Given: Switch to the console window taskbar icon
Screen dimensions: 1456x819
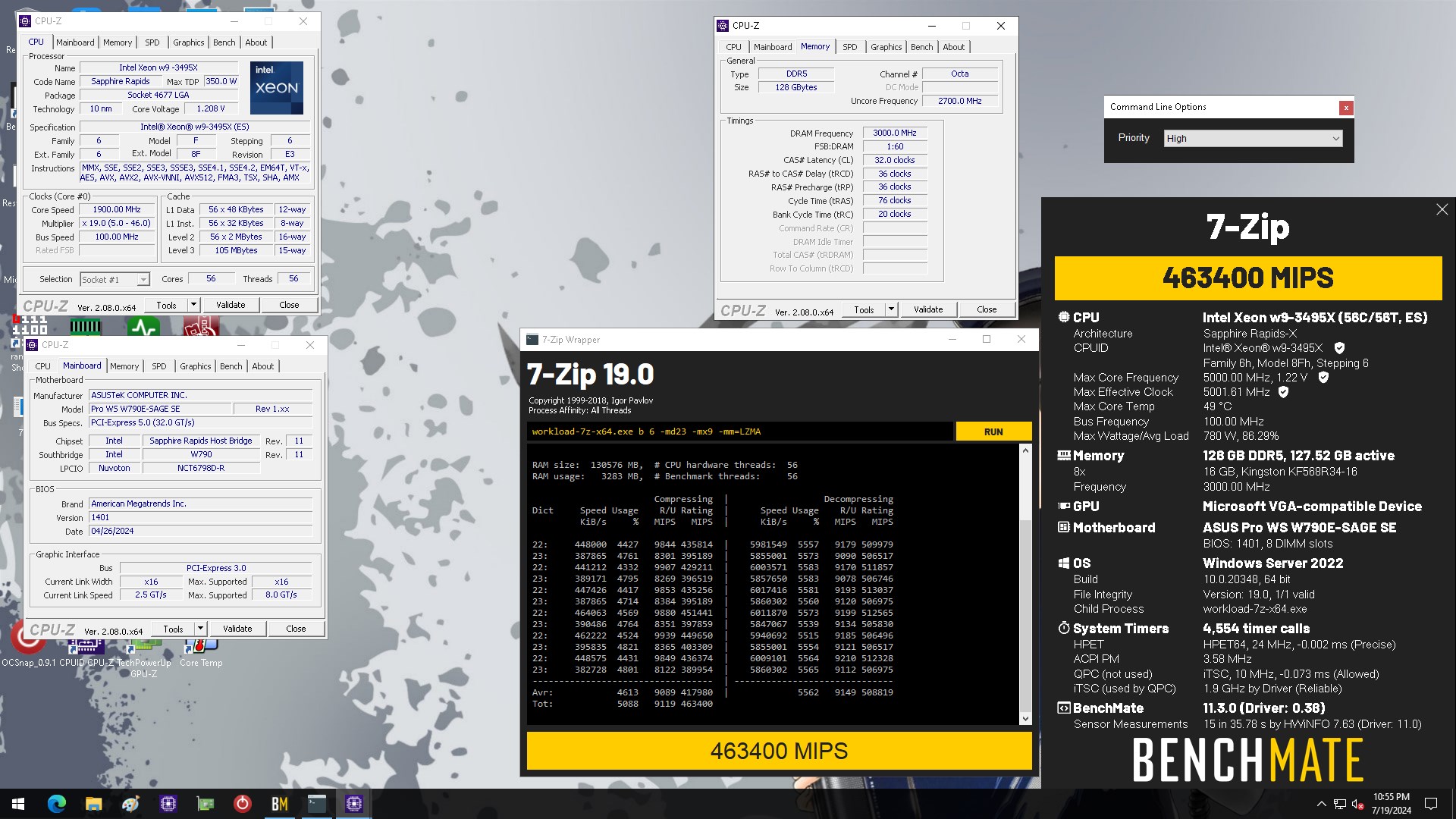Looking at the screenshot, I should [x=317, y=804].
